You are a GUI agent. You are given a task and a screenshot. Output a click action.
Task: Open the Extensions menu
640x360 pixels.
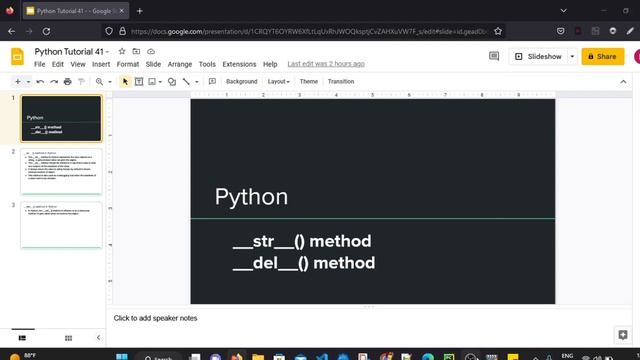[239, 64]
